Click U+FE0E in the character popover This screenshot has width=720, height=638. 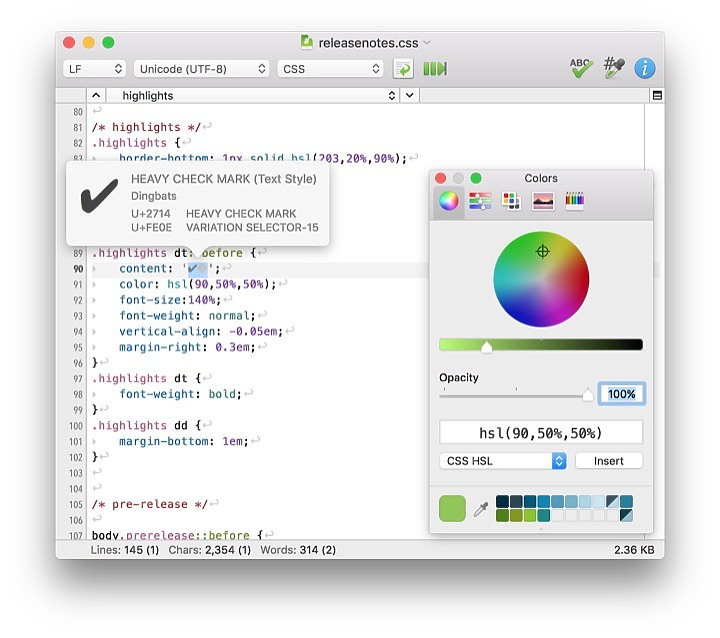point(151,227)
